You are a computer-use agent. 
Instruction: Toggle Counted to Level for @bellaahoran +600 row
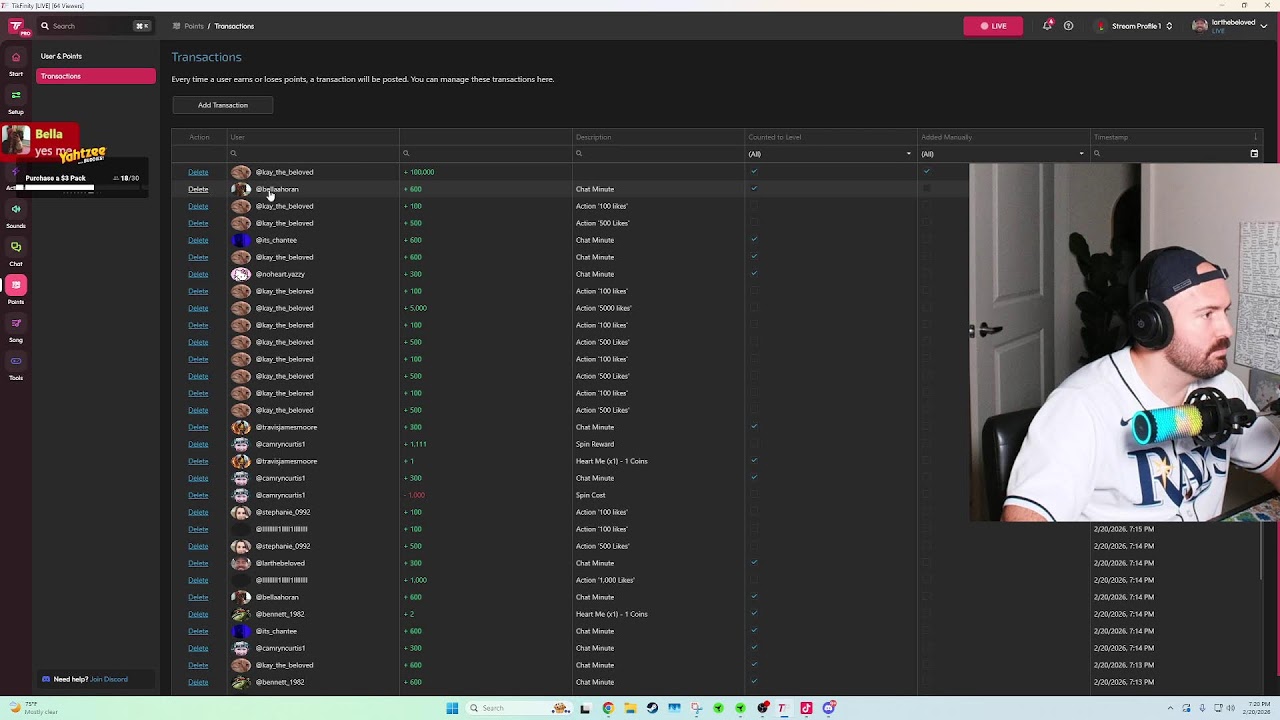tap(754, 189)
